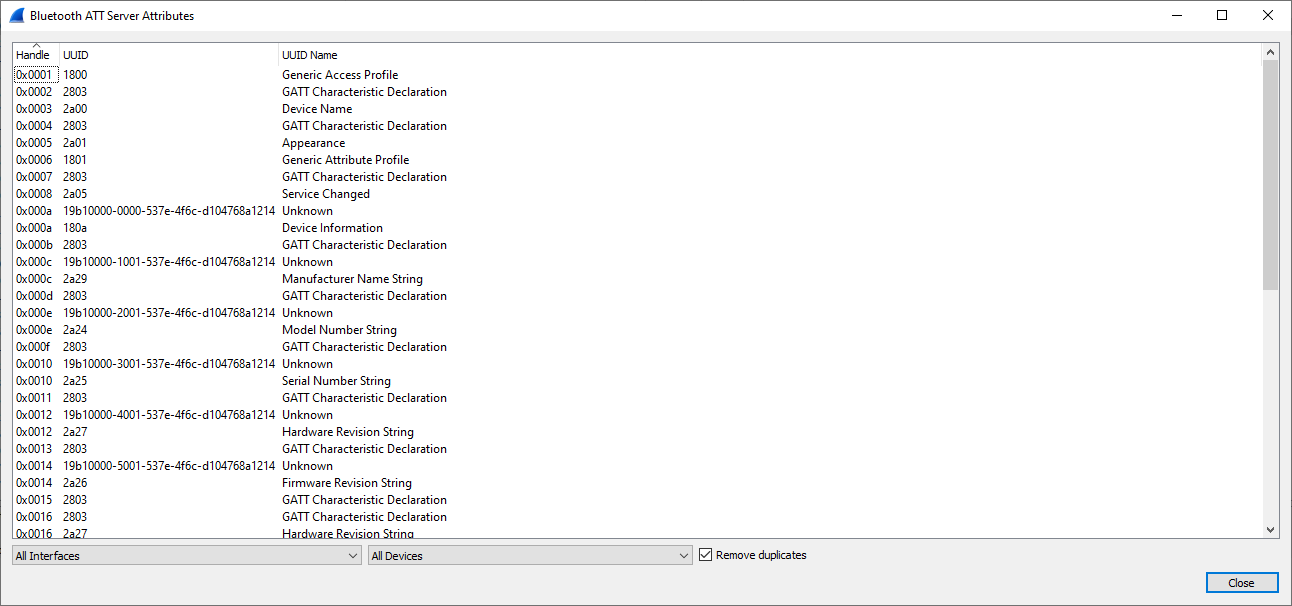The height and width of the screenshot is (606, 1292).
Task: Select the Generic Access Profile row
Action: tap(638, 75)
